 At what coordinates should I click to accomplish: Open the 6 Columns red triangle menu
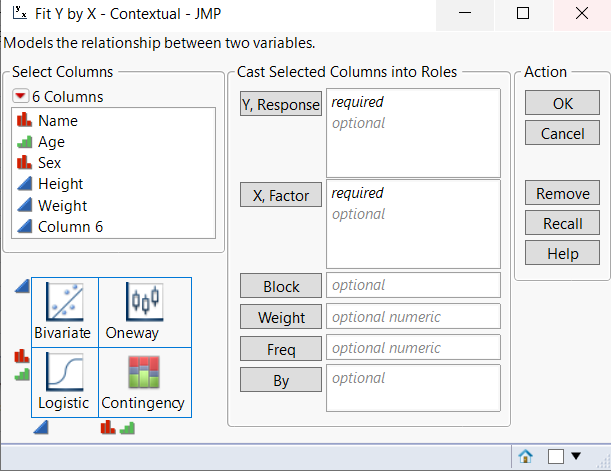(21, 97)
